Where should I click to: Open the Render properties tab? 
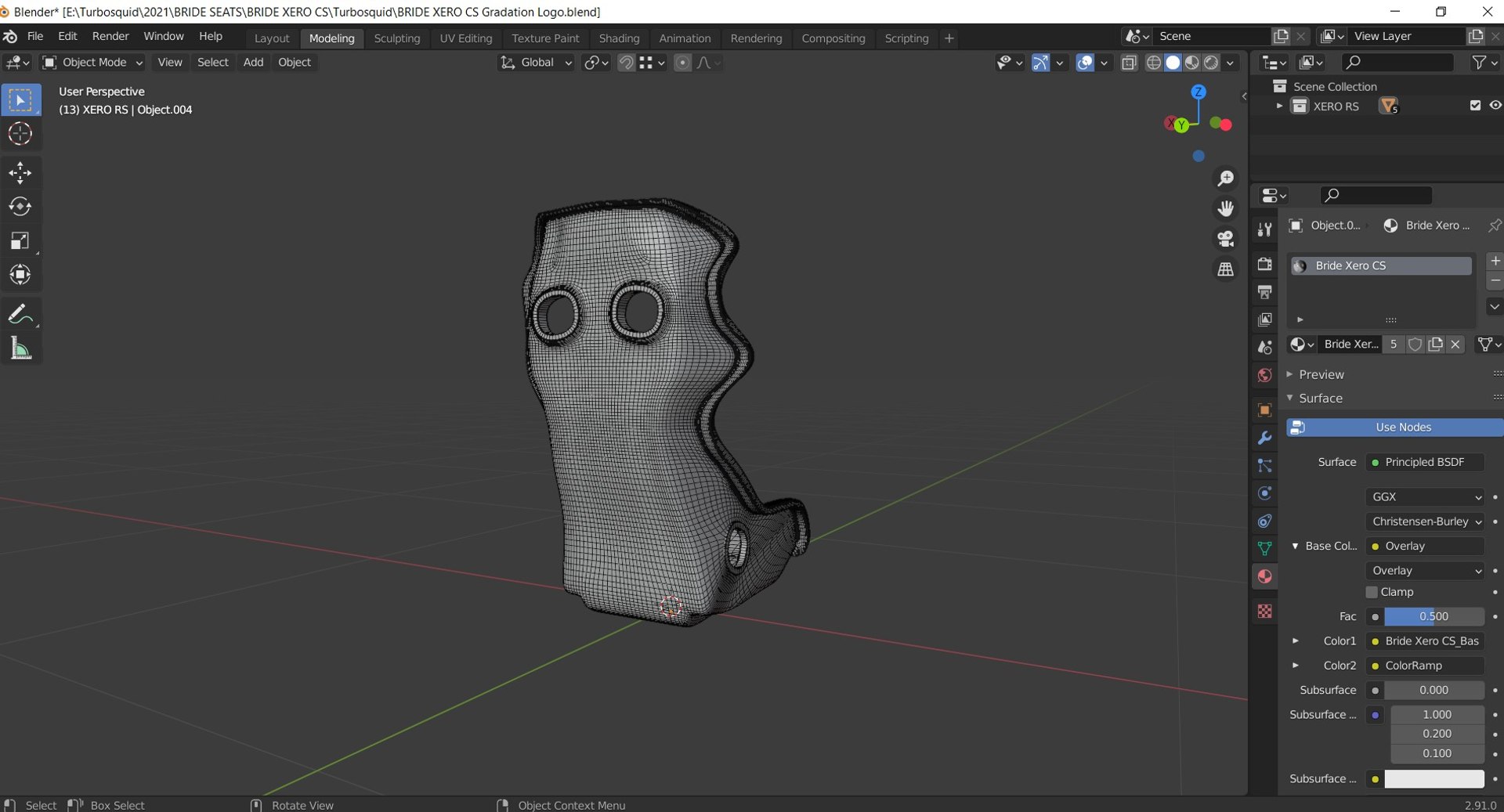coord(1264,264)
